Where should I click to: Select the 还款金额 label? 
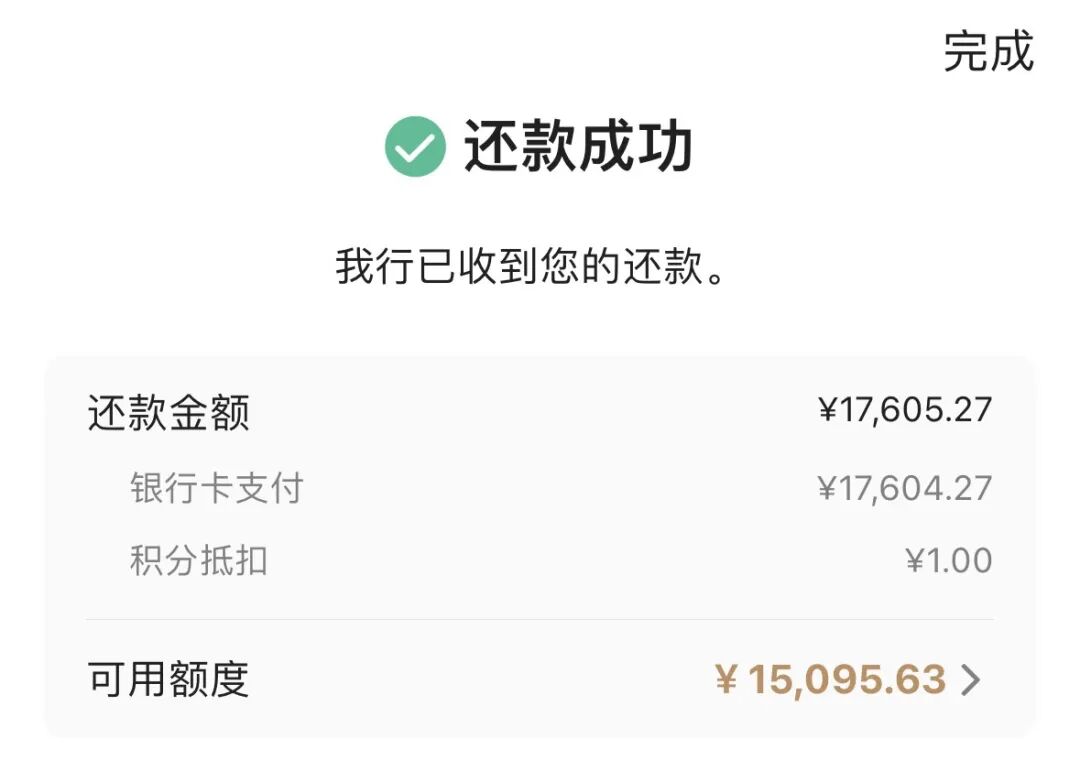168,412
